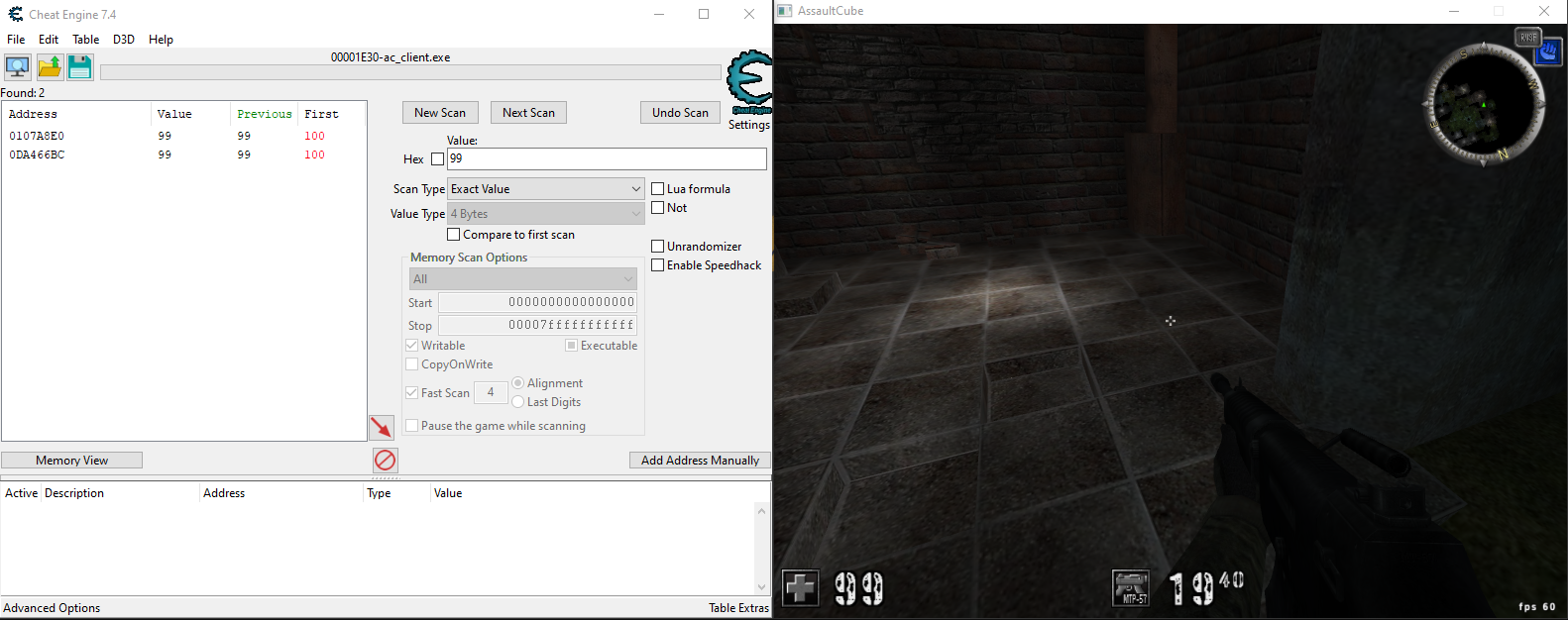This screenshot has height=620, width=1568.
Task: Tick the Unrandomizer checkbox
Action: pos(657,247)
